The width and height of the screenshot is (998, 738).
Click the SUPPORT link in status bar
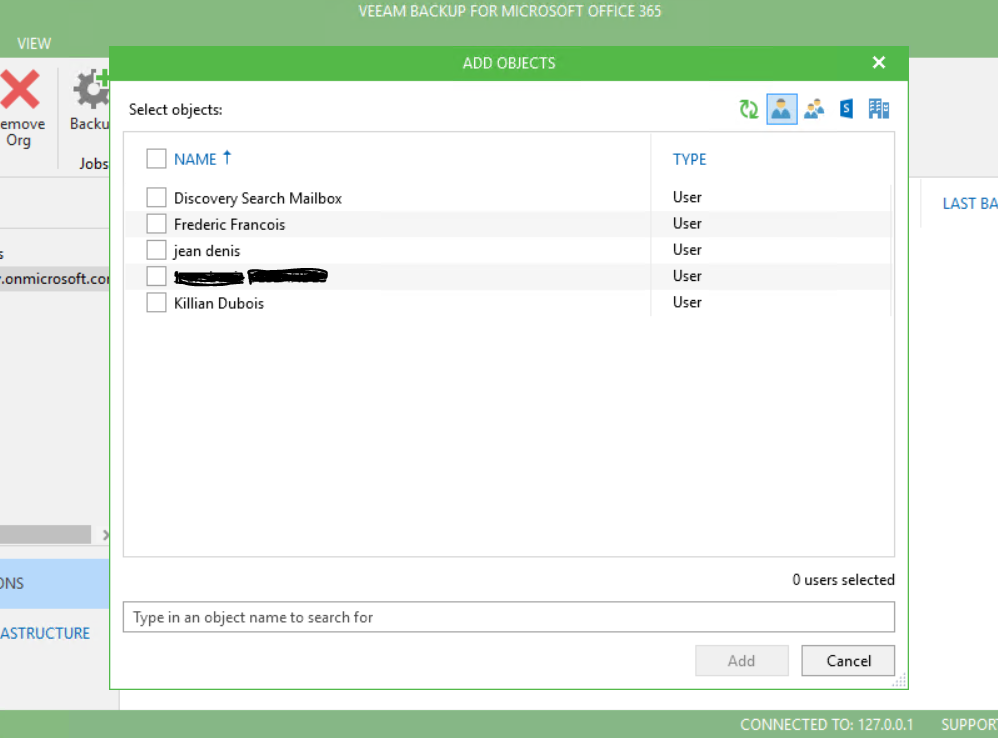tap(969, 725)
